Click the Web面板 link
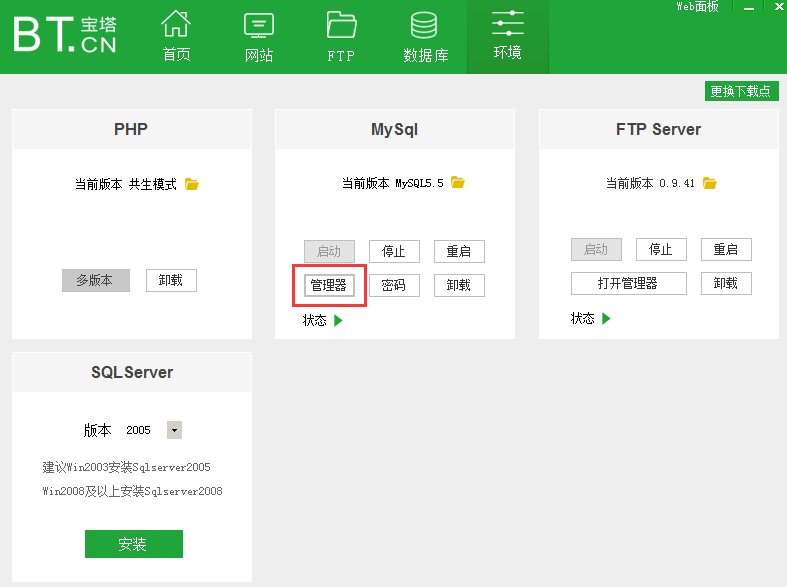 (697, 7)
